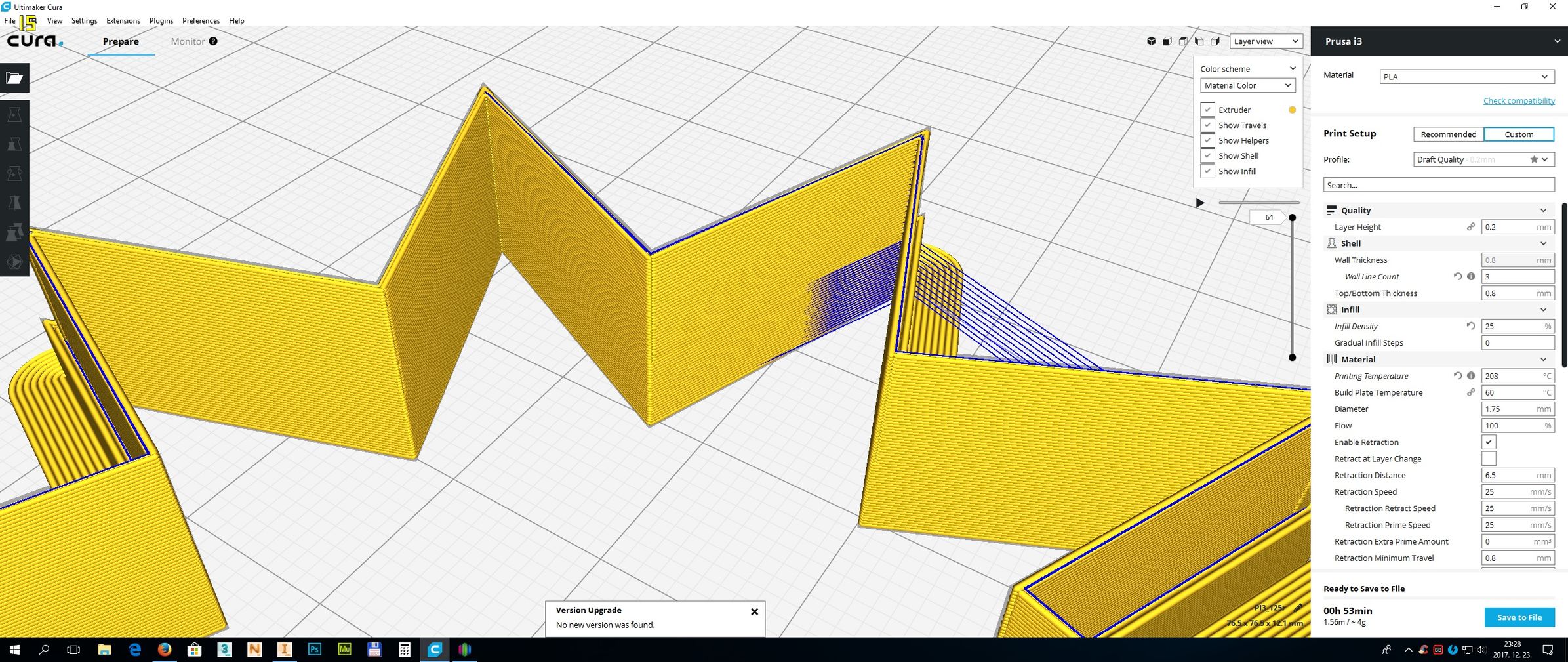Switch to right camera view icon
Screen dimensions: 1568x662
pos(1215,41)
